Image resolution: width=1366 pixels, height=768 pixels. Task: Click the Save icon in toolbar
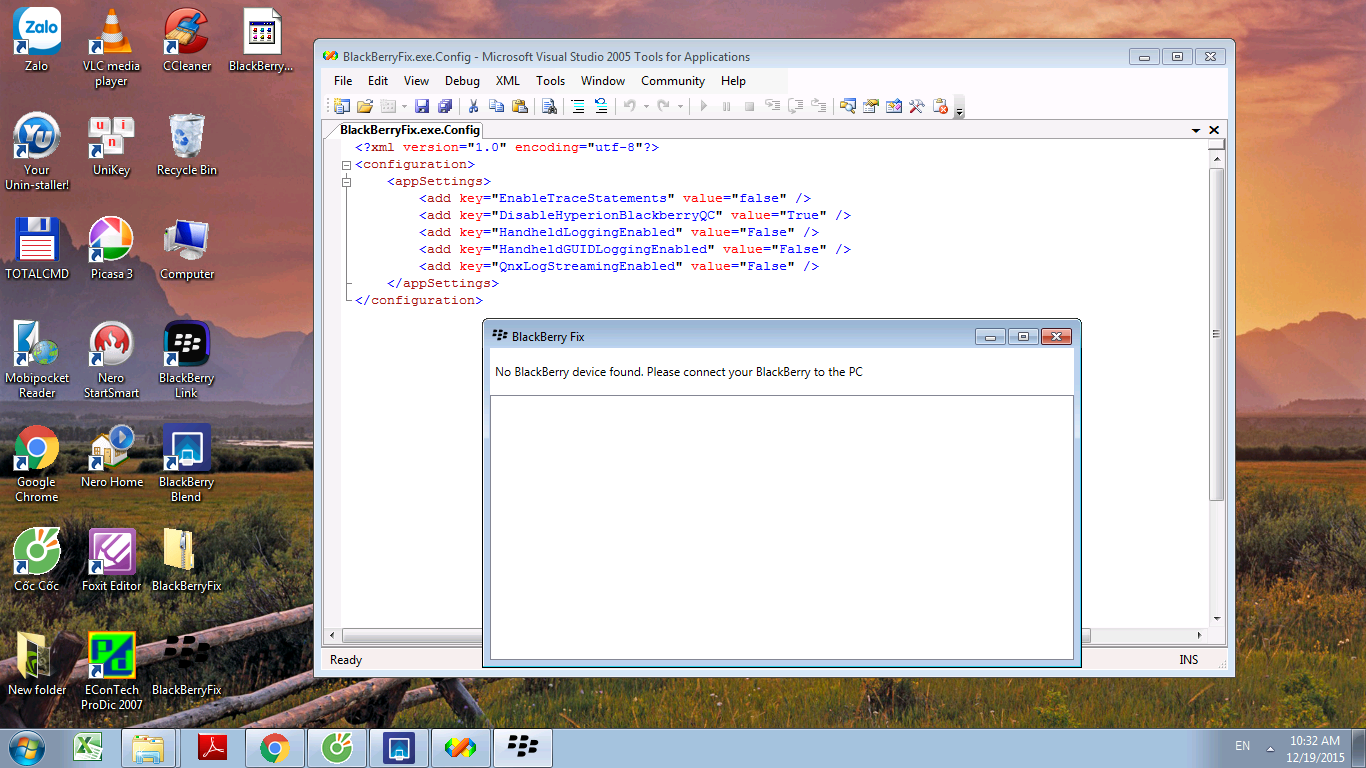(x=422, y=106)
